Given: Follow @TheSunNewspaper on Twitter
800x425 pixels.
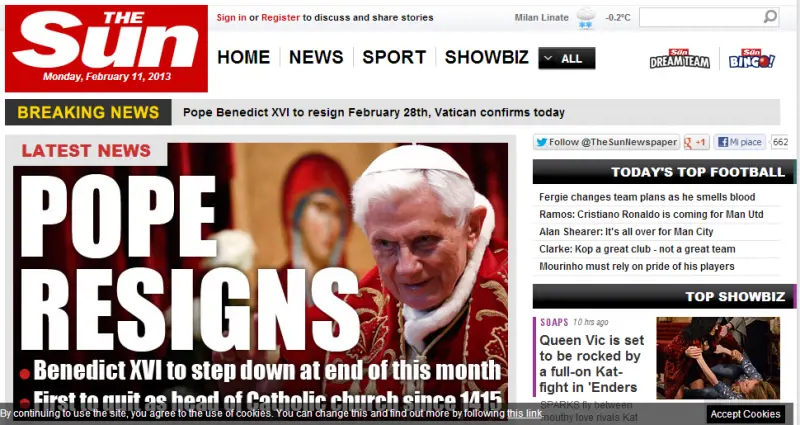Looking at the screenshot, I should tap(607, 142).
